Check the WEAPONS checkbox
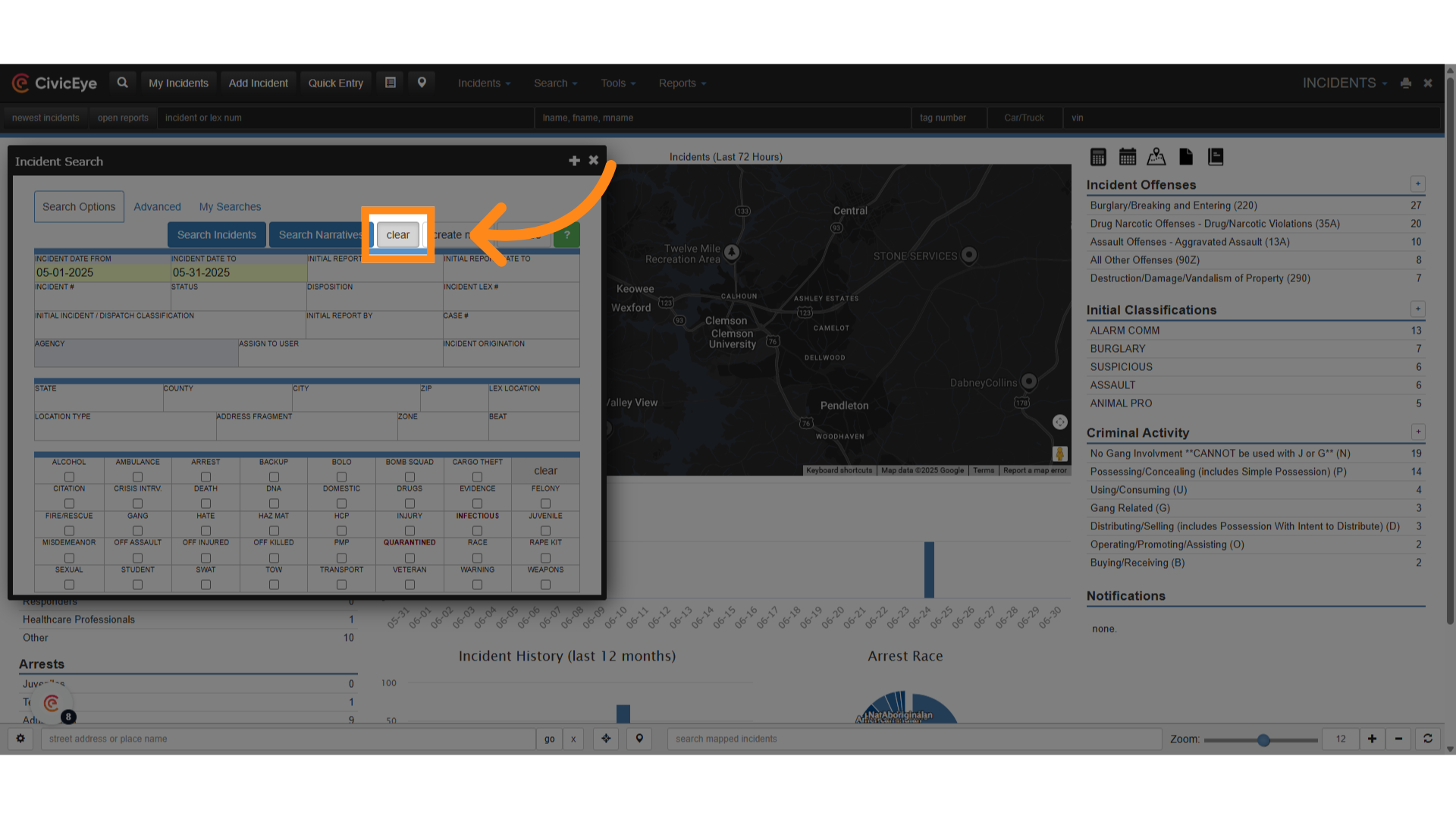The width and height of the screenshot is (1456, 819). [x=545, y=585]
